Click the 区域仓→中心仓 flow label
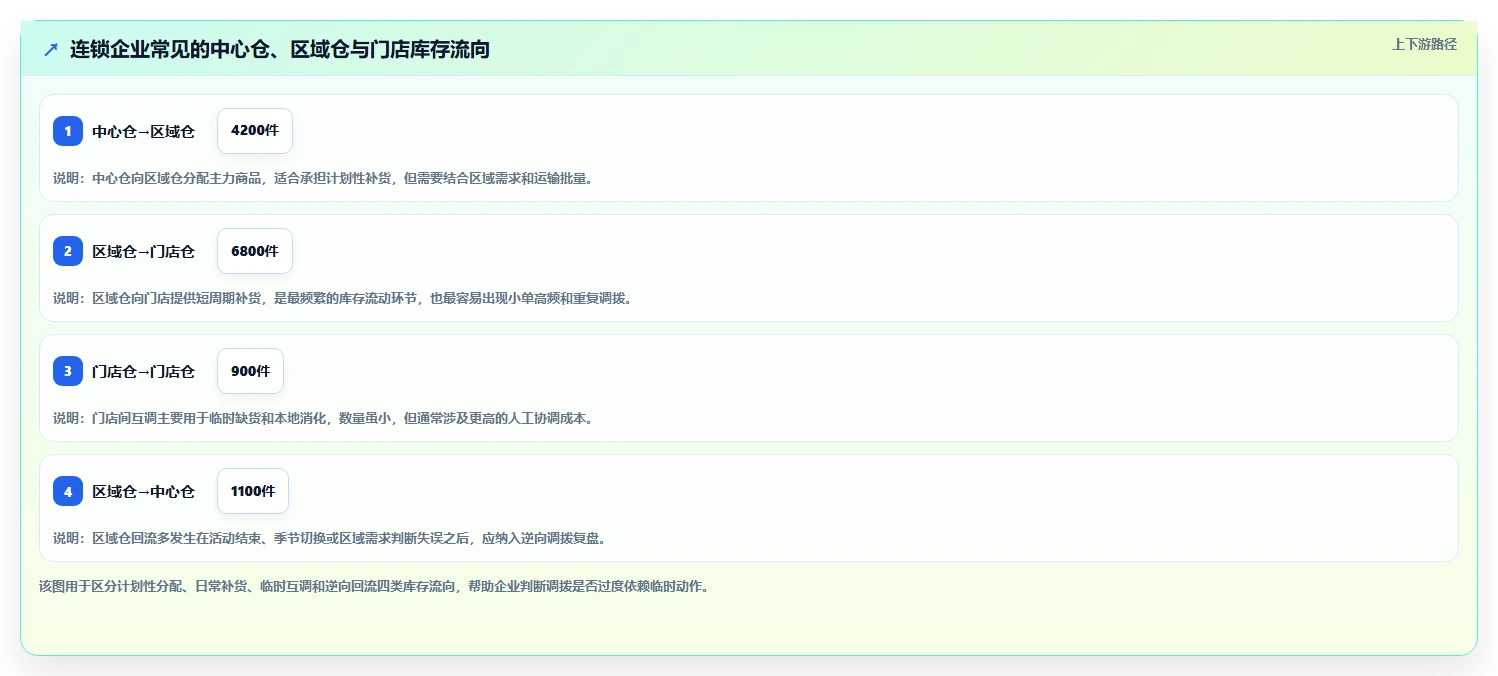This screenshot has height=676, width=1498. (144, 491)
